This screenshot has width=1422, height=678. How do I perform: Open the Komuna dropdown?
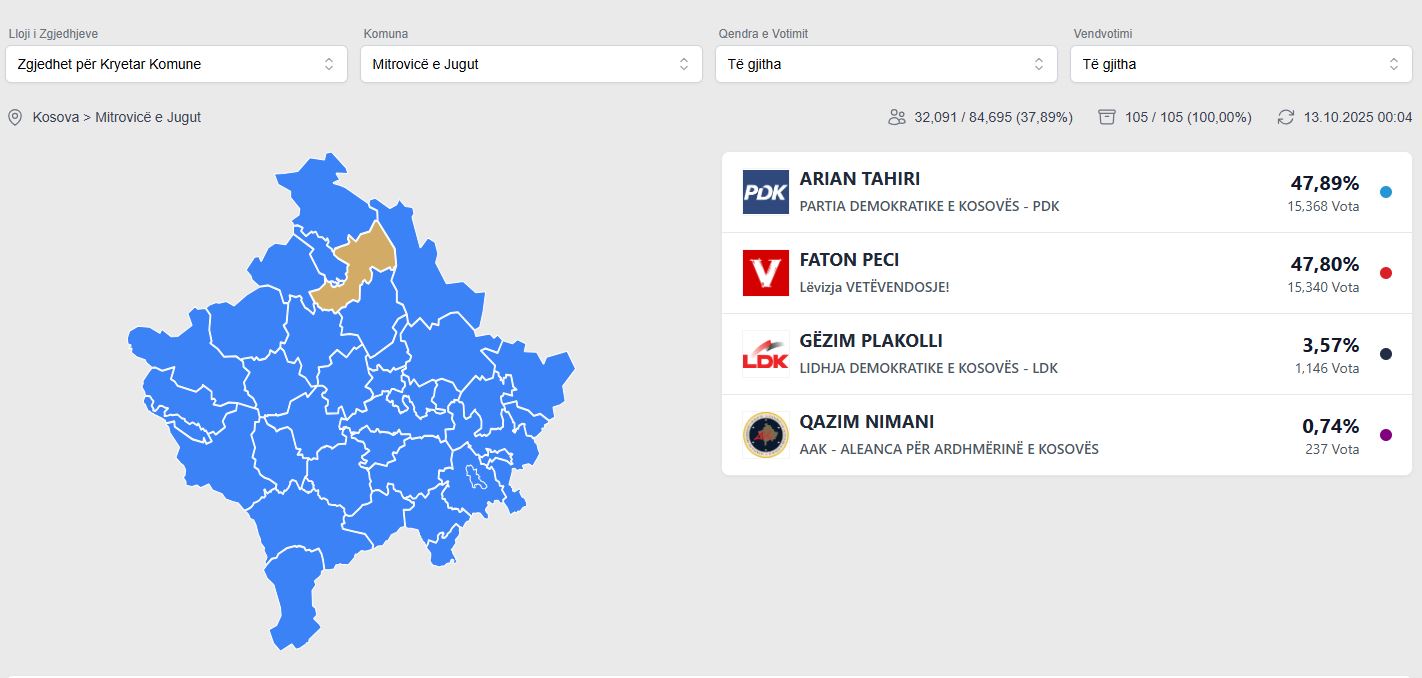tap(530, 64)
